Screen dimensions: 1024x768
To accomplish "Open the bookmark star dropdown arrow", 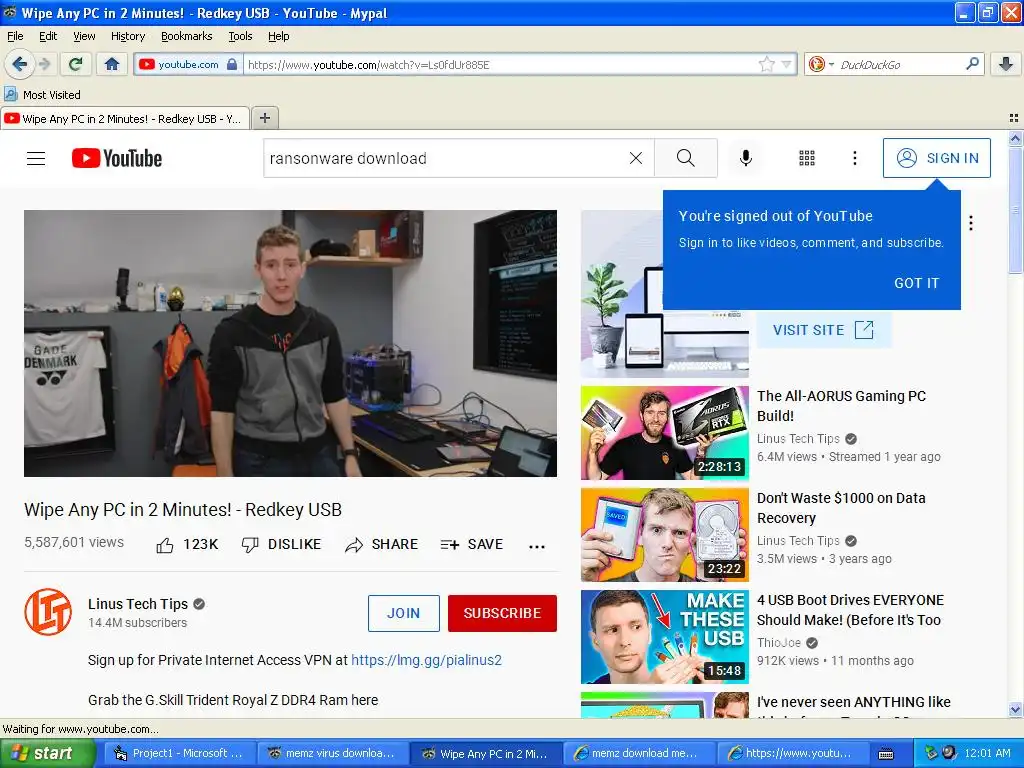I will 787,64.
